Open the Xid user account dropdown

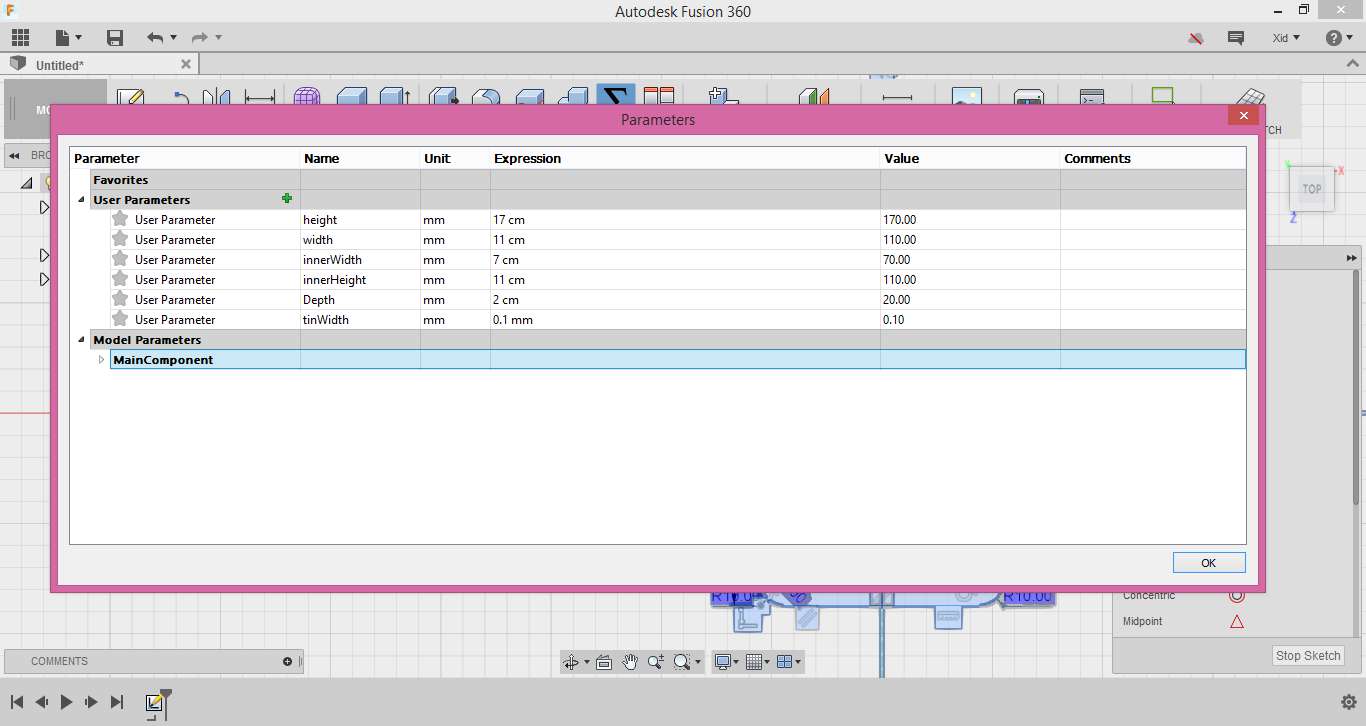point(1286,38)
